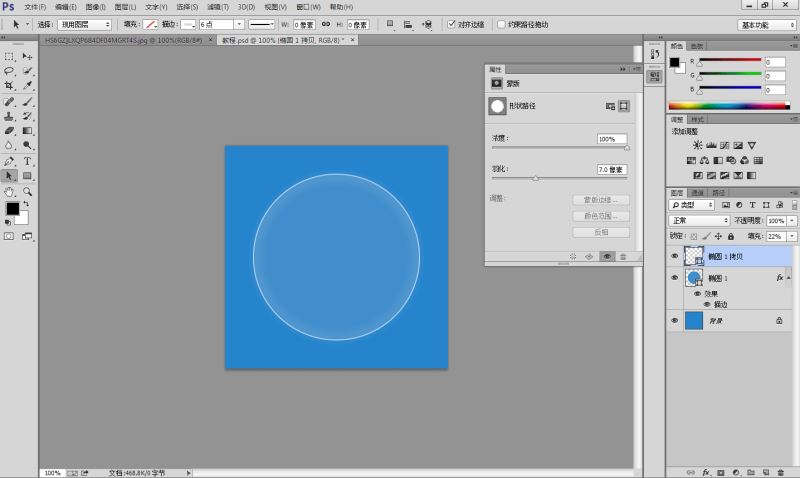Click the vector mask icon in Properties

click(624, 105)
